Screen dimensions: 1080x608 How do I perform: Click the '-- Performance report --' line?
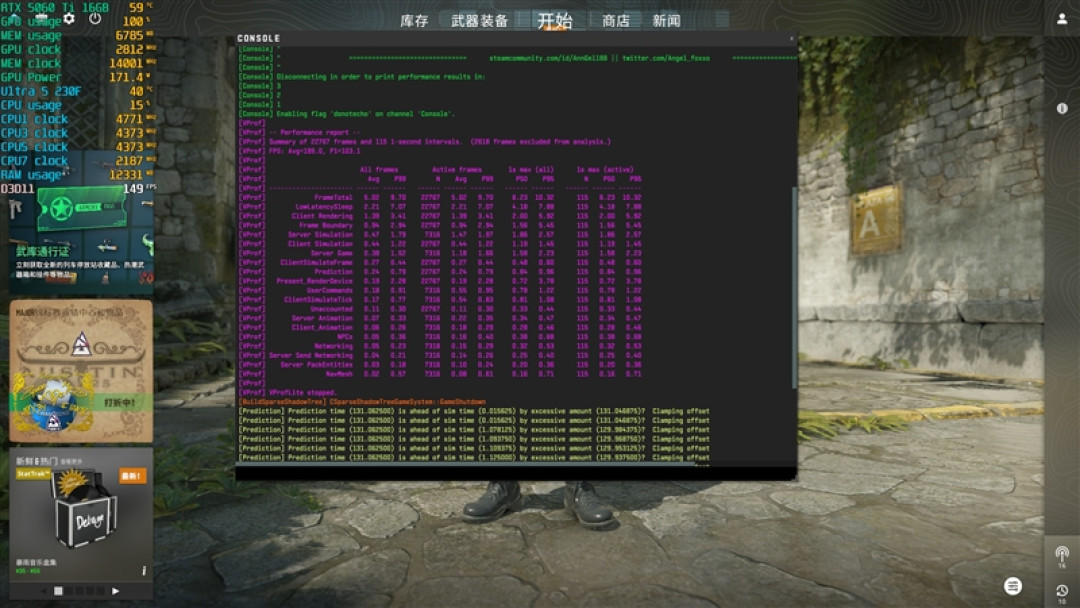click(315, 132)
